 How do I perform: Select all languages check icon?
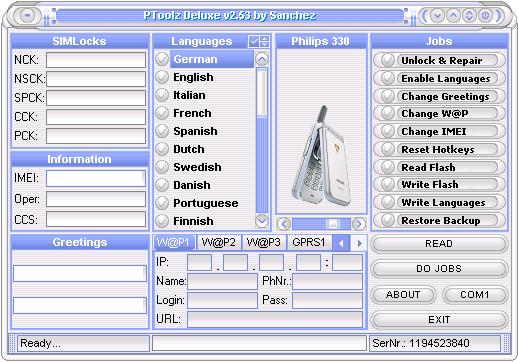point(254,41)
